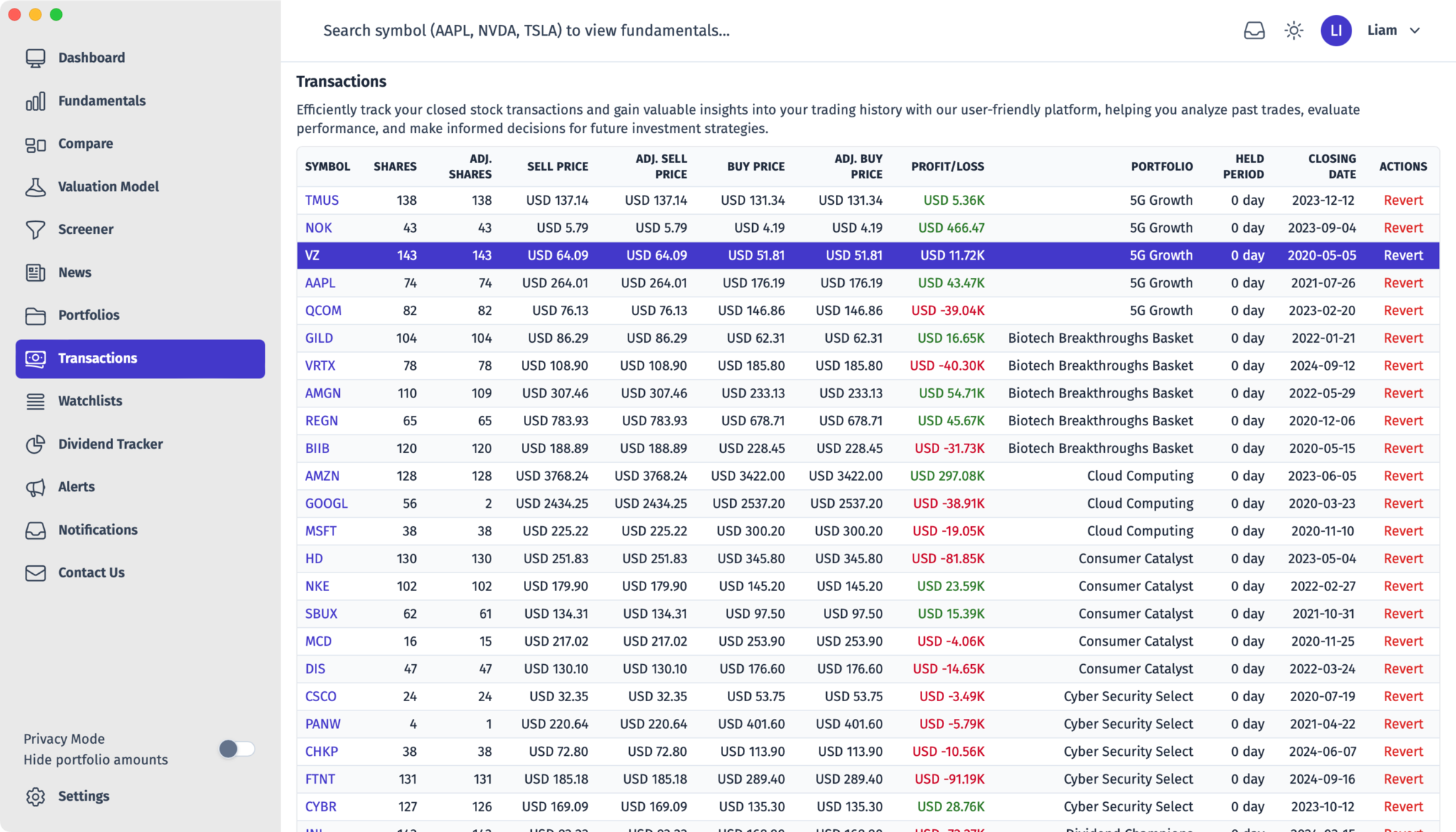This screenshot has height=832, width=1456.
Task: Revert the TMUS transaction
Action: tap(1403, 201)
